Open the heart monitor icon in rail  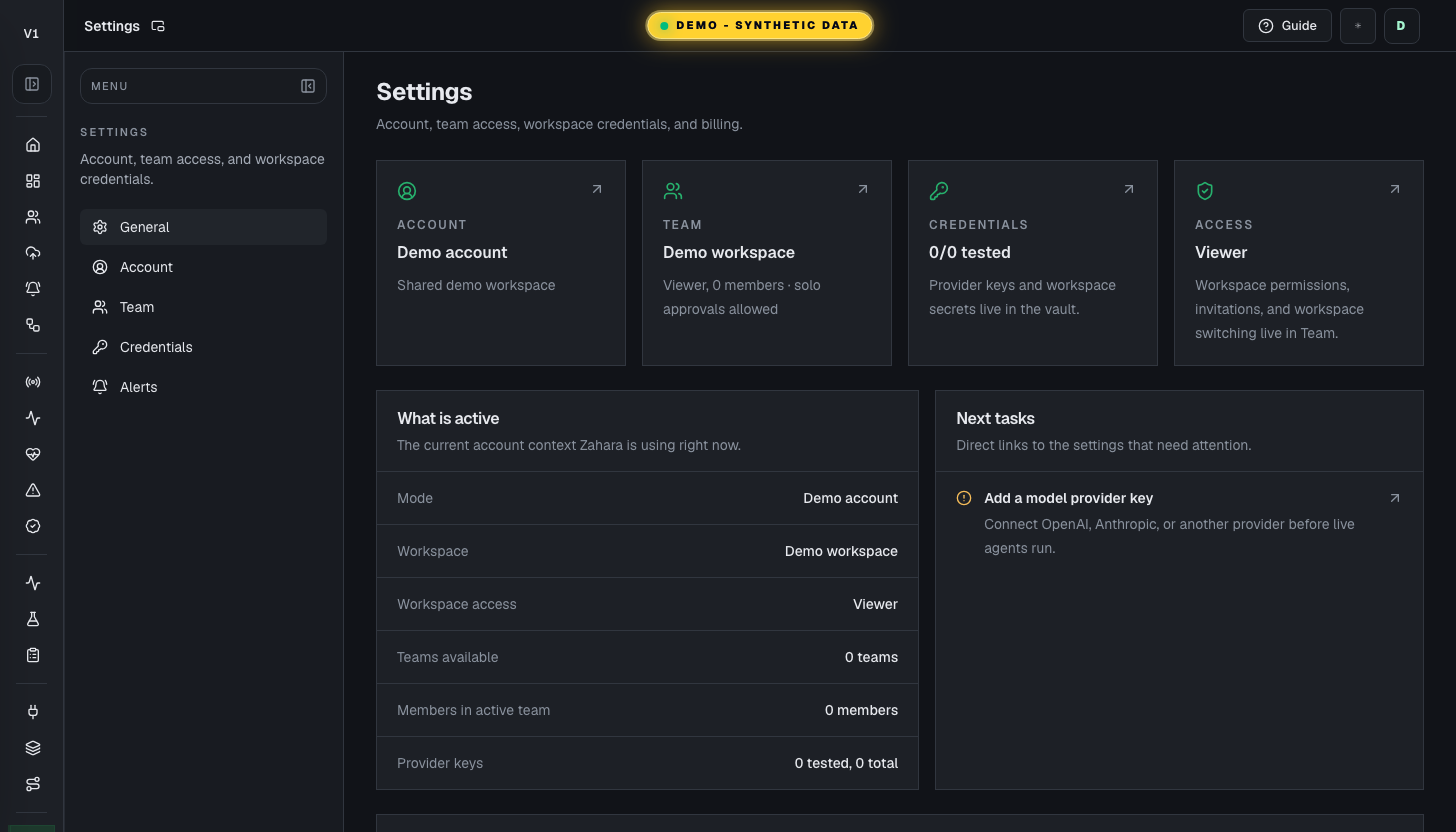pos(33,454)
